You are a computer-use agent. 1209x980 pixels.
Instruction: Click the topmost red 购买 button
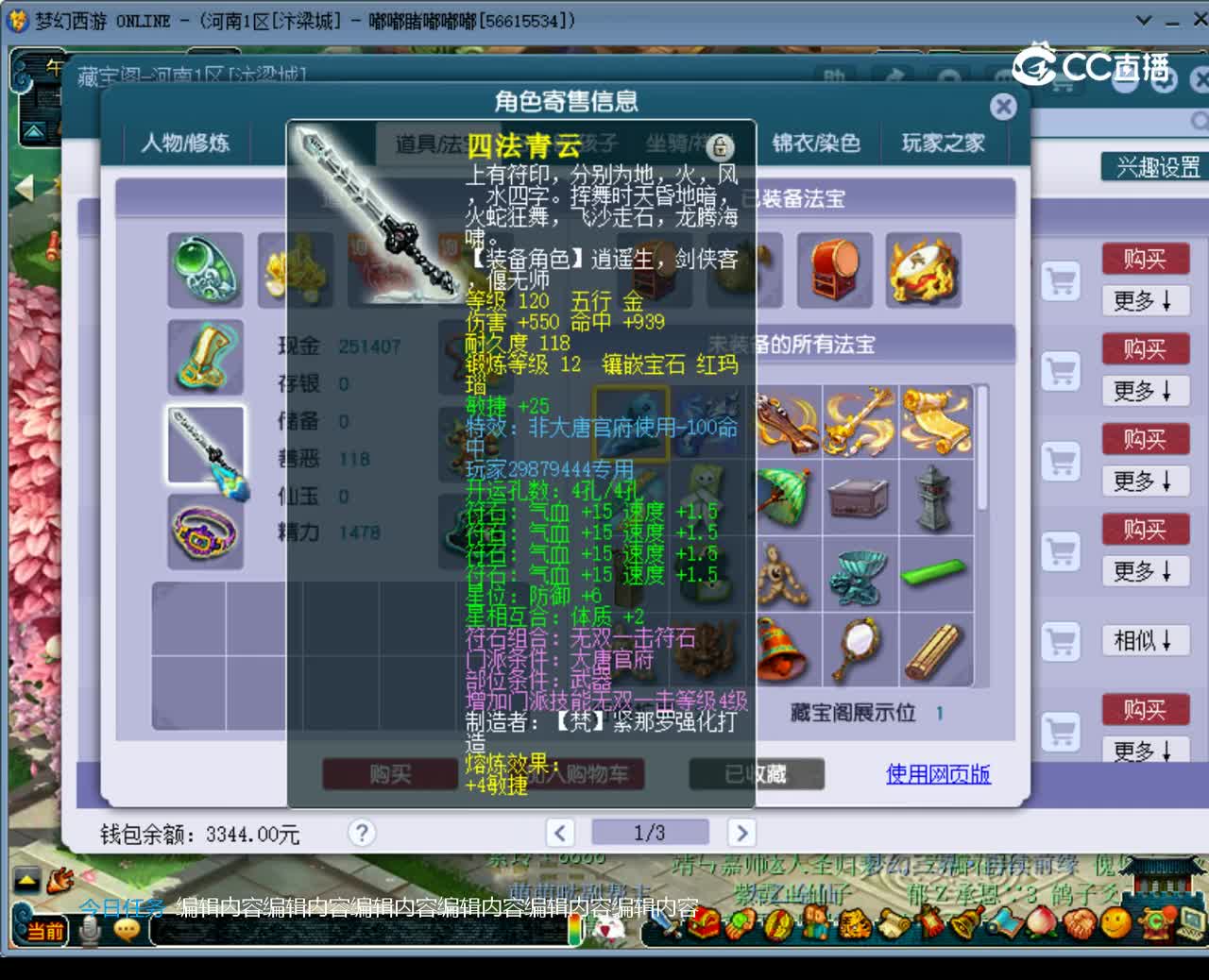1145,260
